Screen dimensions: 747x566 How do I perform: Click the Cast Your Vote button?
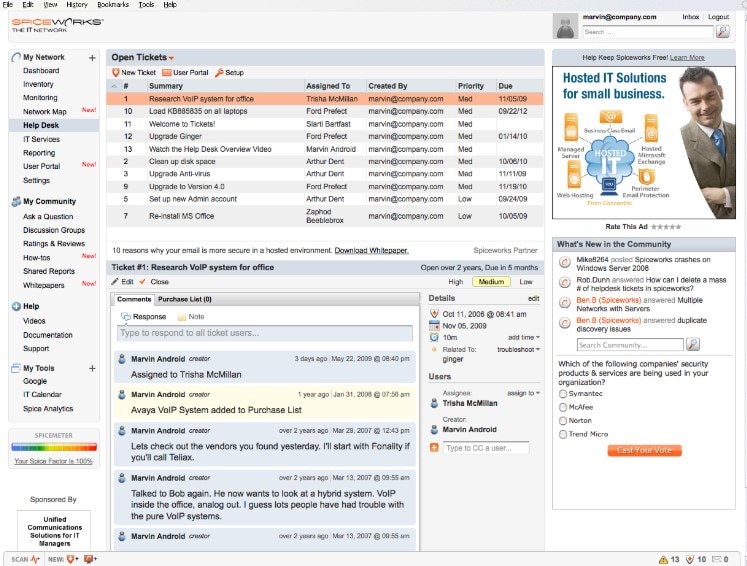[x=644, y=450]
